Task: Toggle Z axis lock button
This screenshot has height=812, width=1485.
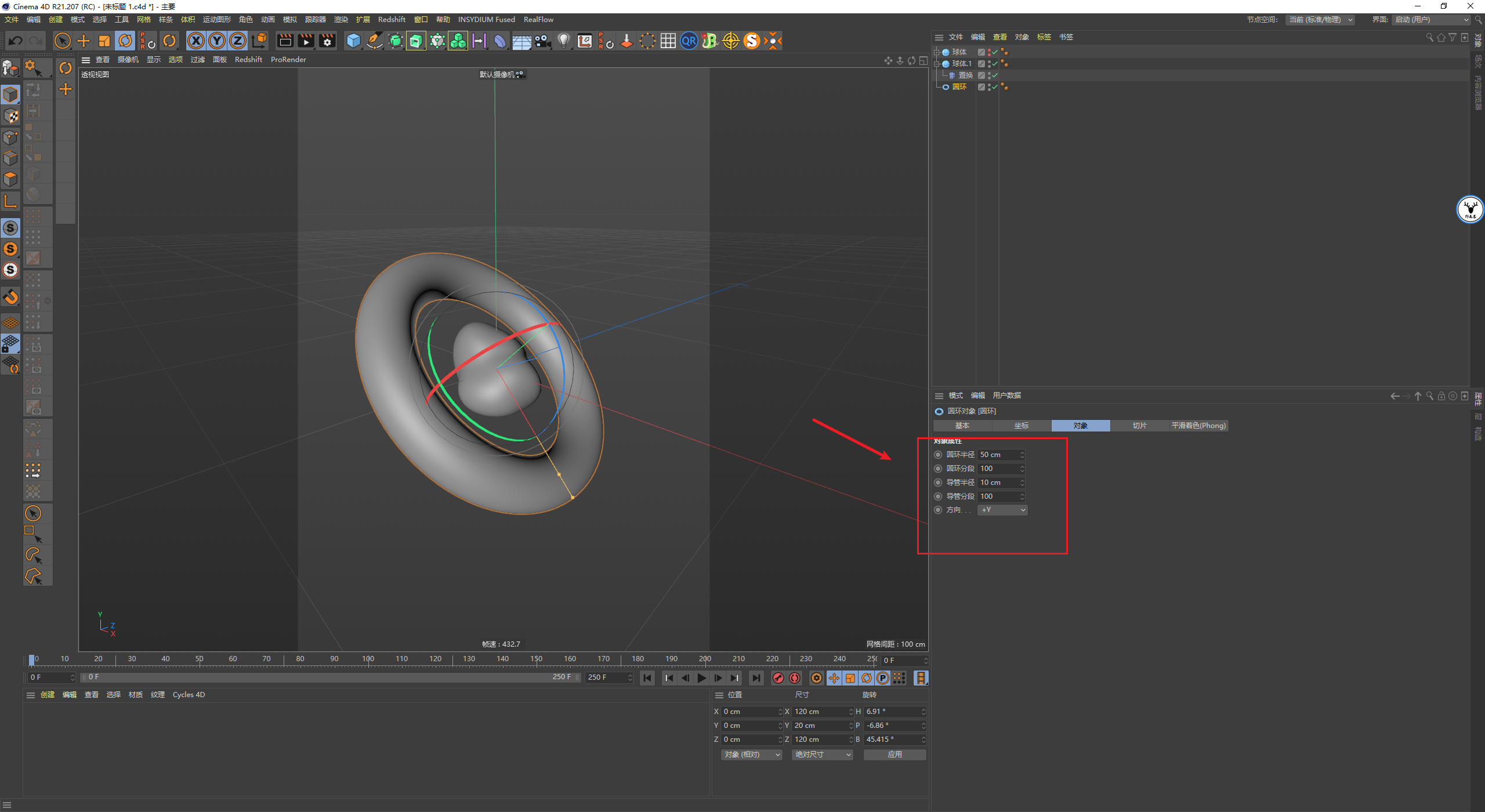Action: (238, 41)
